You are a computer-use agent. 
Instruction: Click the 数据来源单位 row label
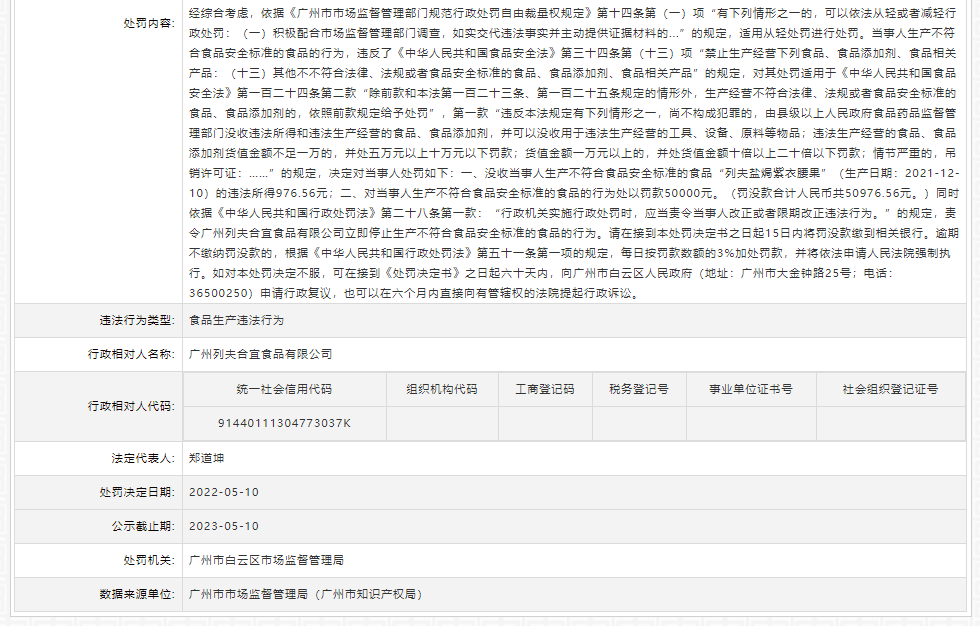pyautogui.click(x=135, y=594)
